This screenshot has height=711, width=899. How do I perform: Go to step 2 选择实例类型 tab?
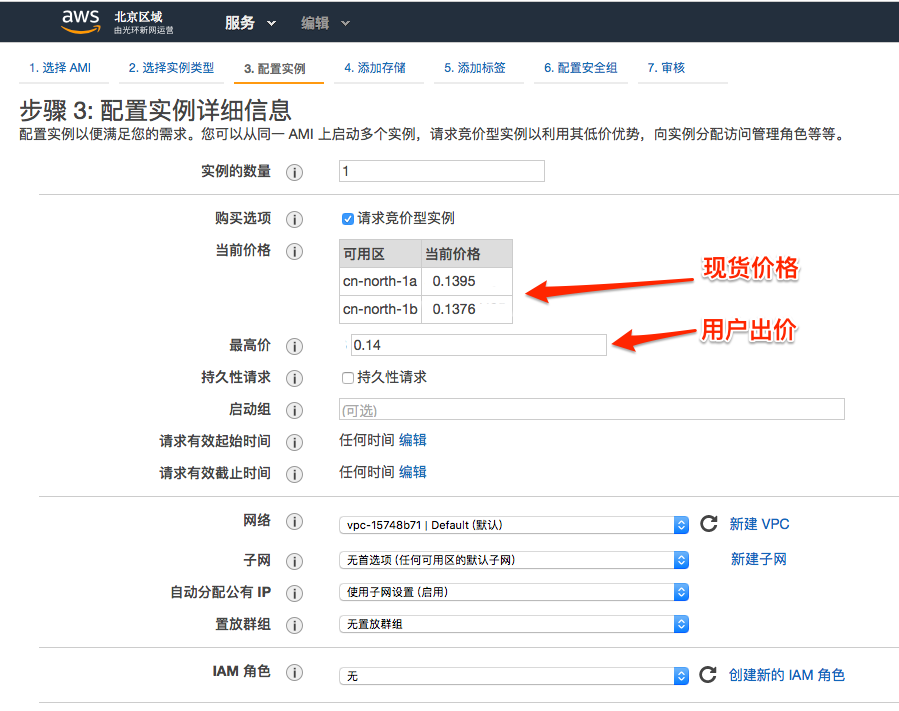tap(171, 68)
